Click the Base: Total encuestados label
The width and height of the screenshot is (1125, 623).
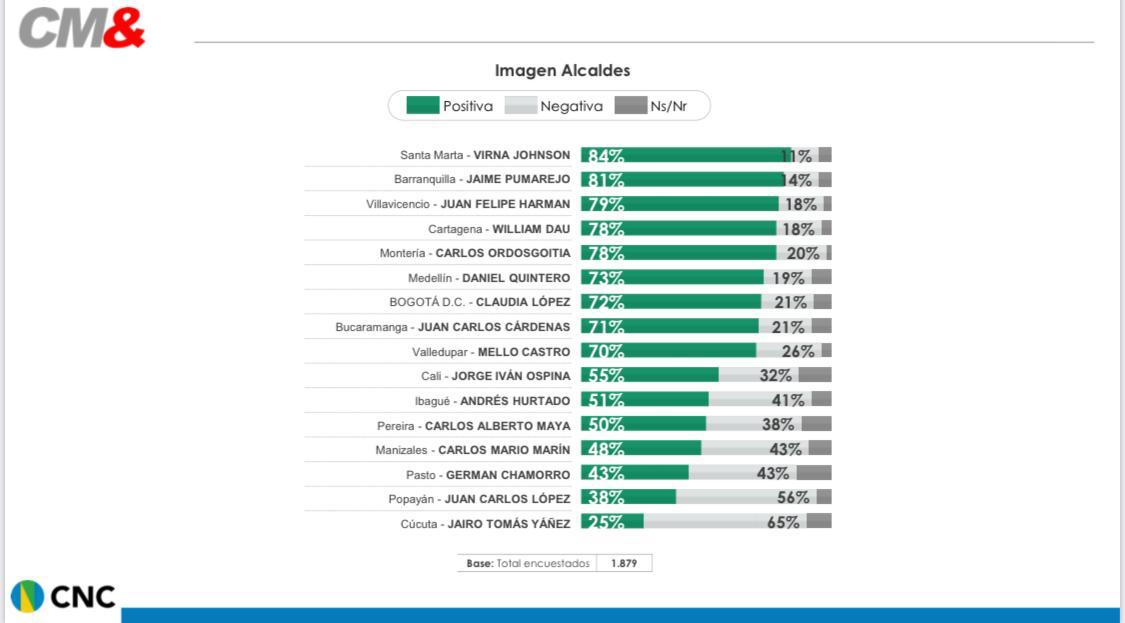(x=528, y=563)
